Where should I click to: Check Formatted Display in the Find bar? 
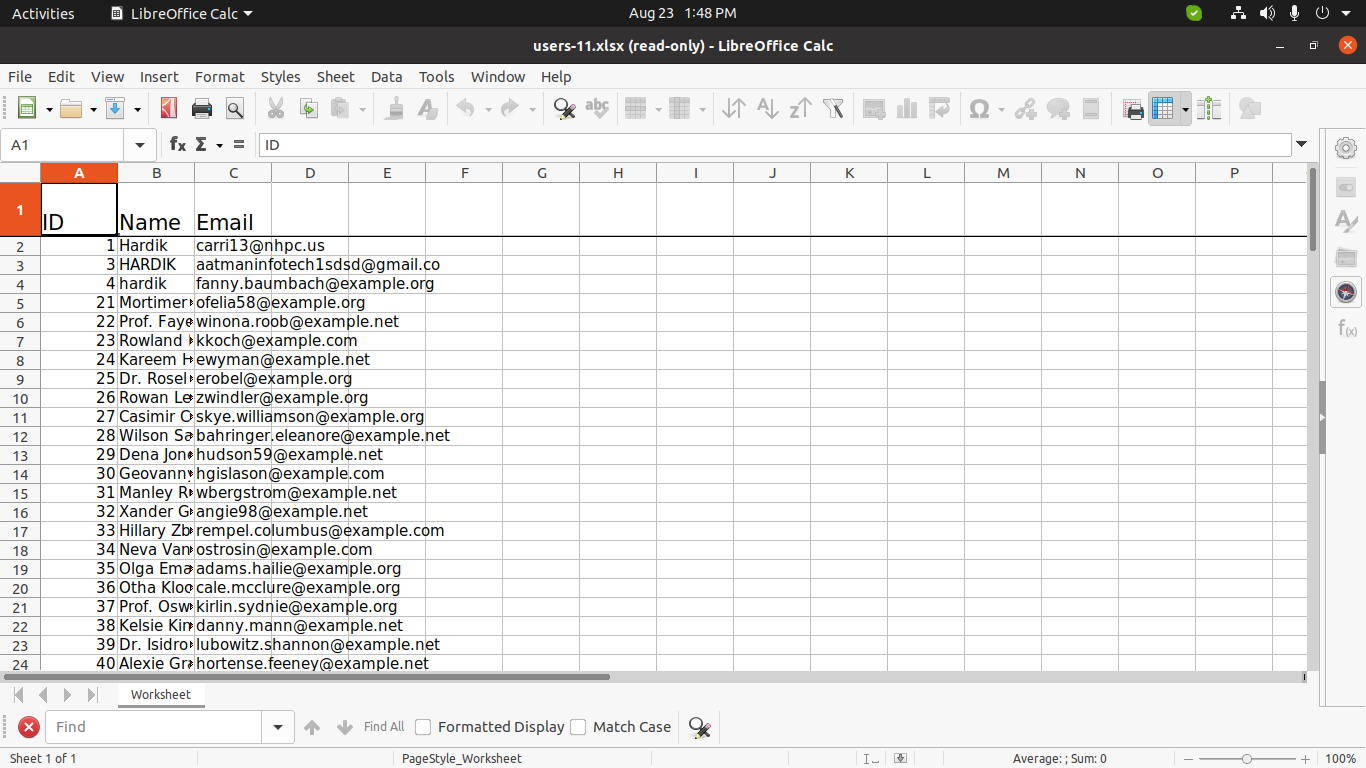pyautogui.click(x=422, y=727)
